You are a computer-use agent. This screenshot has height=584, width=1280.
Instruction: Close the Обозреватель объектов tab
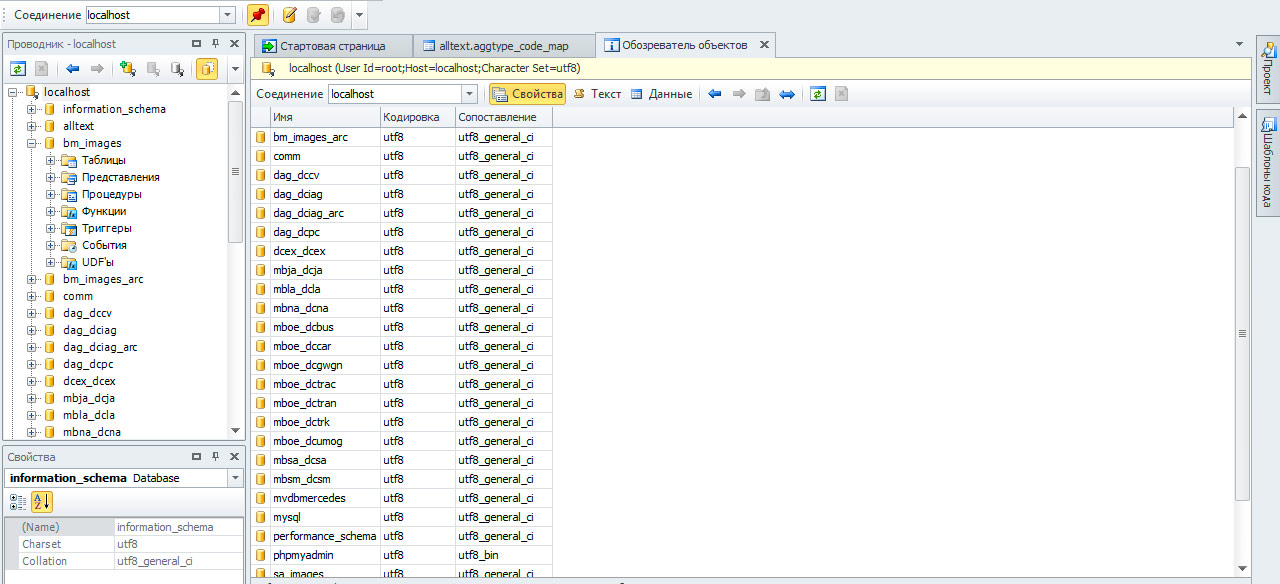[x=763, y=45]
